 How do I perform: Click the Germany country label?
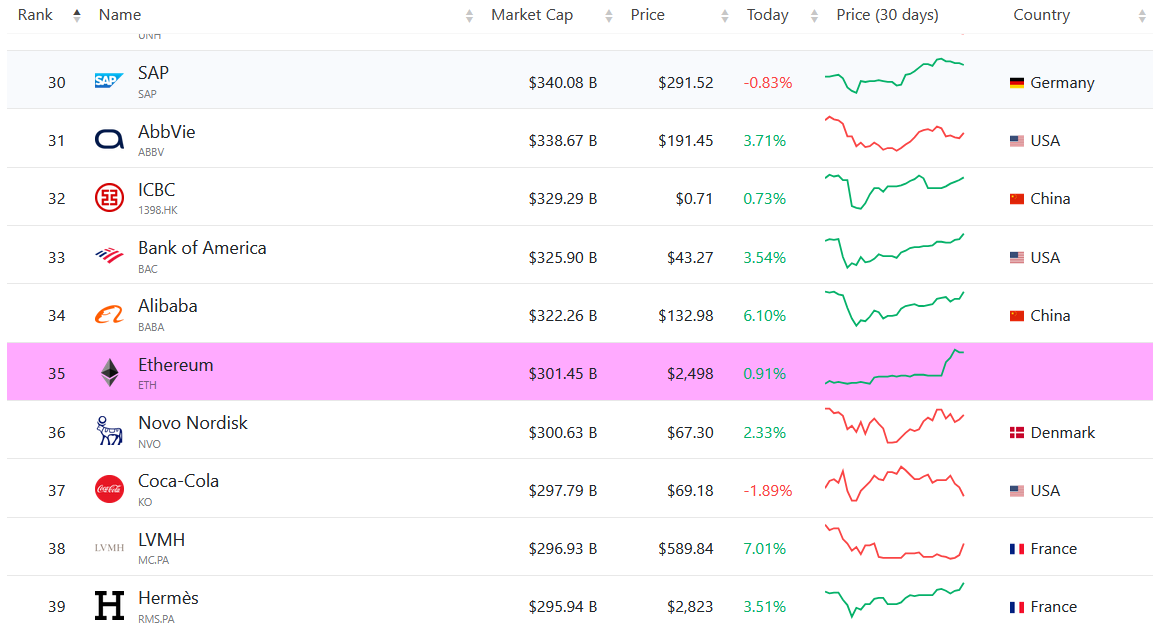tap(1062, 83)
